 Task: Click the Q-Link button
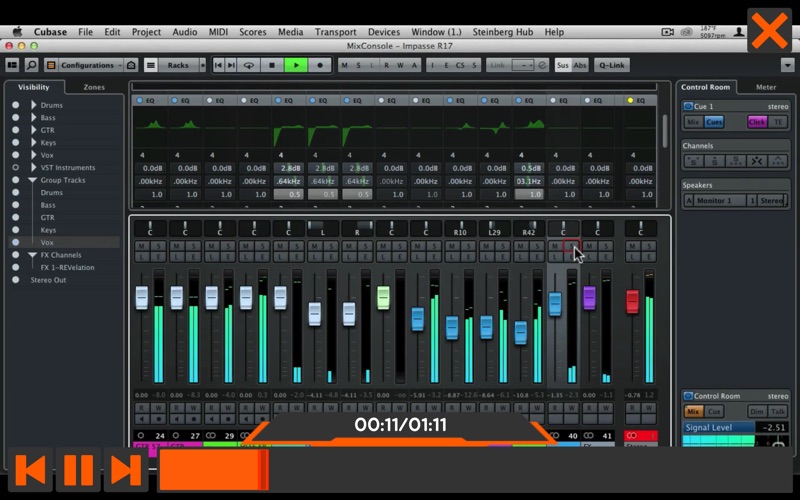pos(612,65)
